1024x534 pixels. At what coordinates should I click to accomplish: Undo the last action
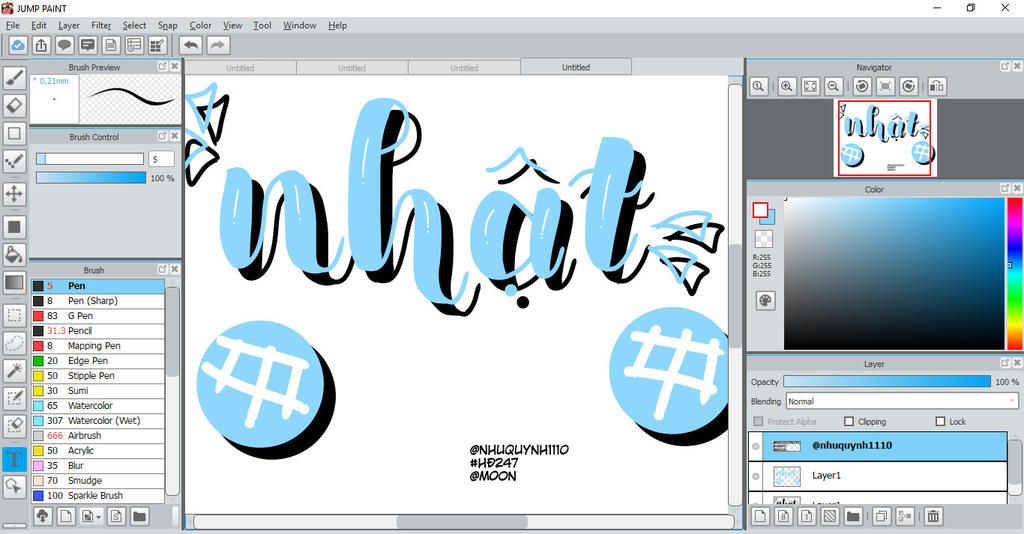click(x=191, y=45)
